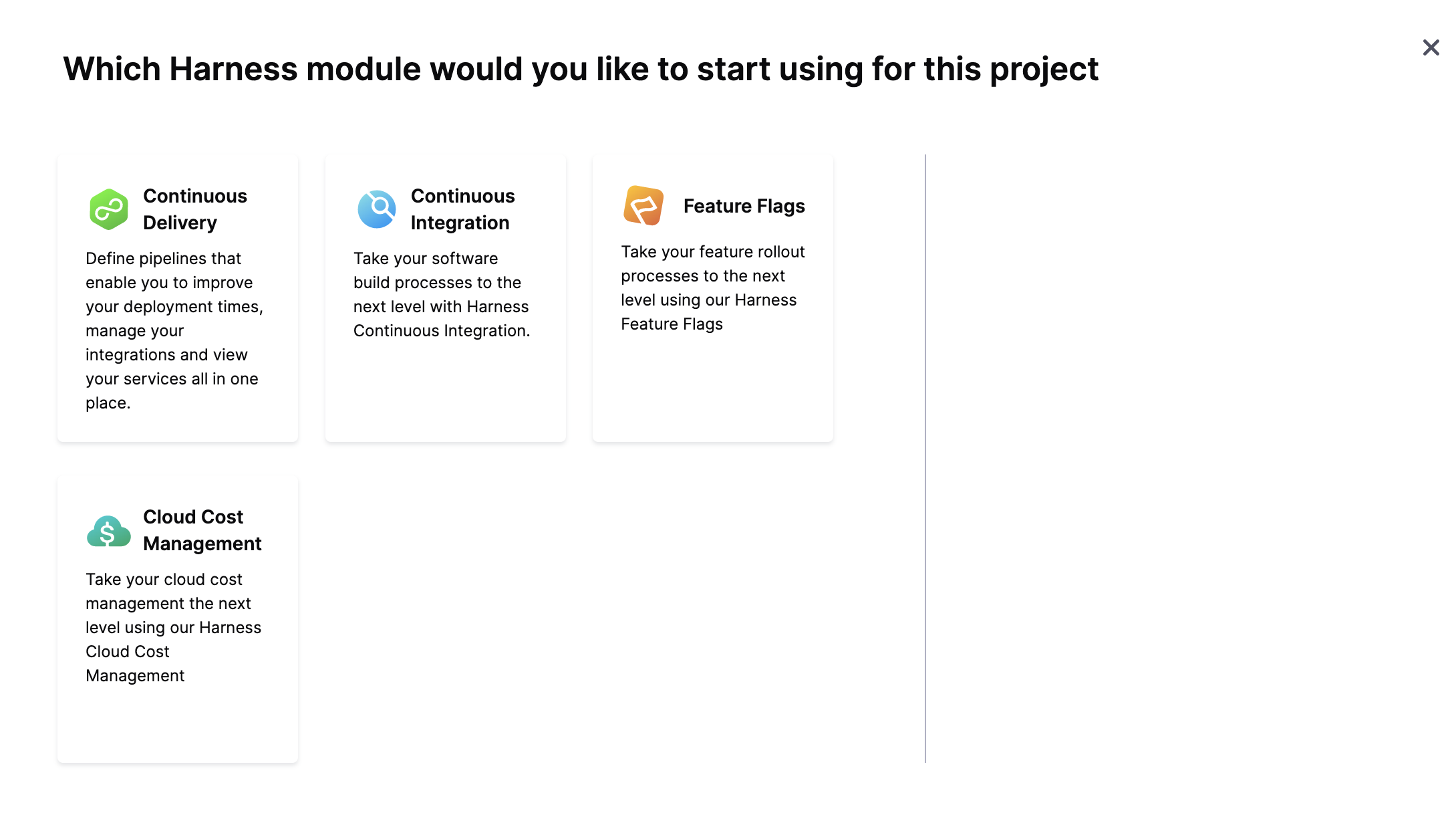Click the Feature Flags rollout description text
Screen dimensions: 1456x817
(x=712, y=287)
